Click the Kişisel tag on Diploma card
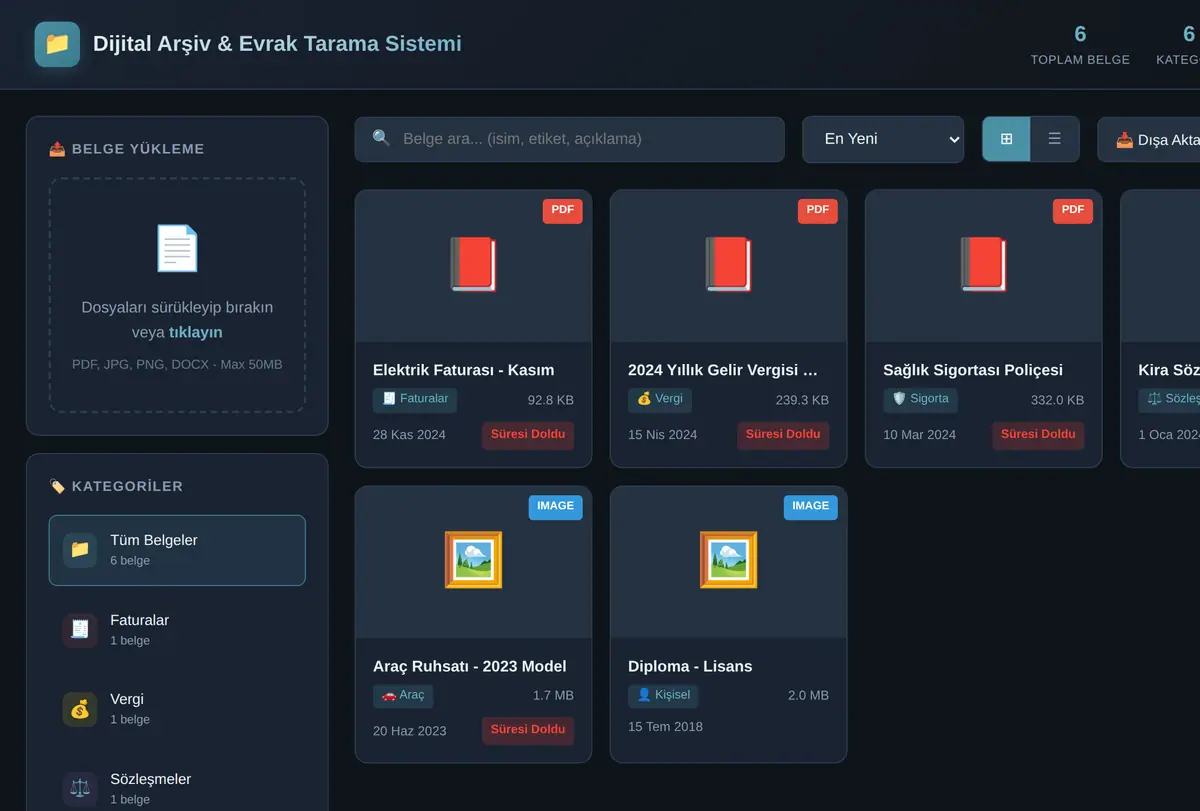Image resolution: width=1200 pixels, height=811 pixels. pyautogui.click(x=663, y=695)
